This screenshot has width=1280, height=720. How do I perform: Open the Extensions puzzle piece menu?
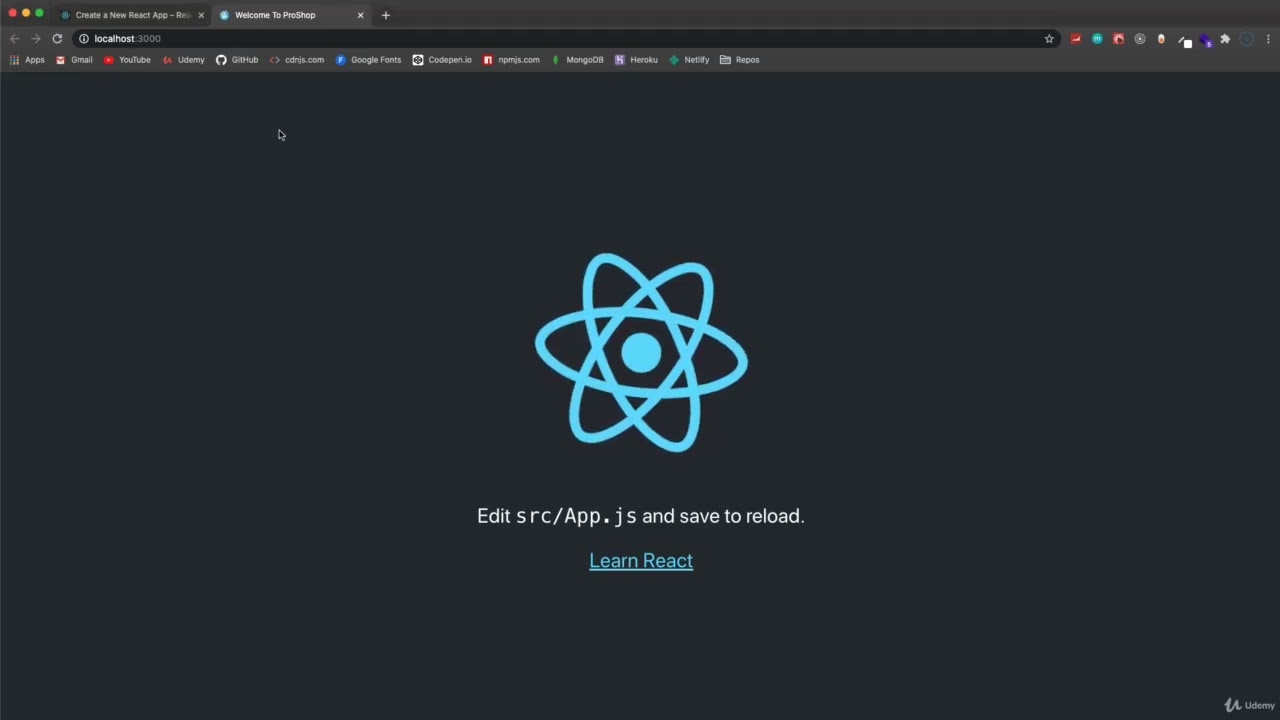coord(1225,39)
